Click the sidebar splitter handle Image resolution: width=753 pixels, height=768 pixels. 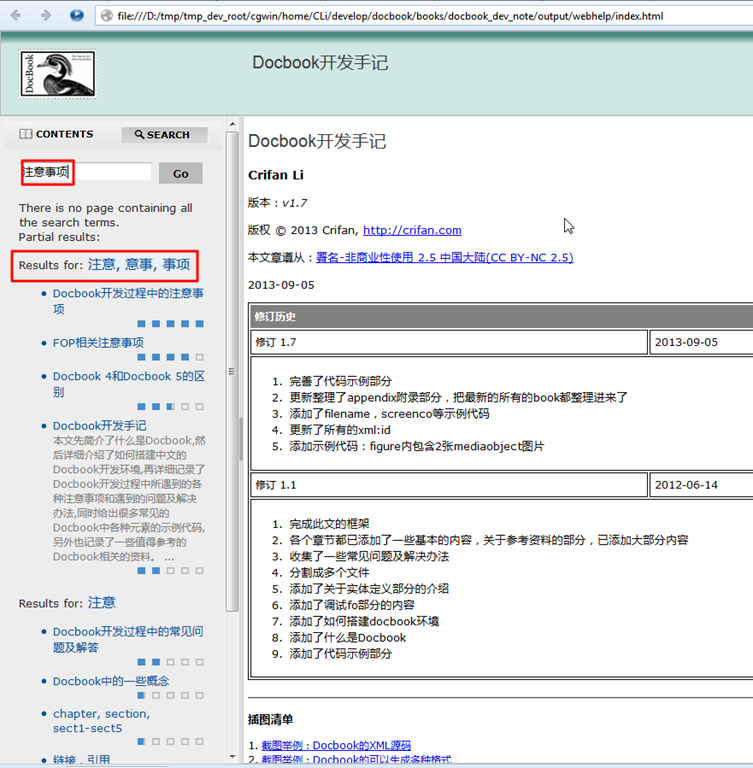241,438
